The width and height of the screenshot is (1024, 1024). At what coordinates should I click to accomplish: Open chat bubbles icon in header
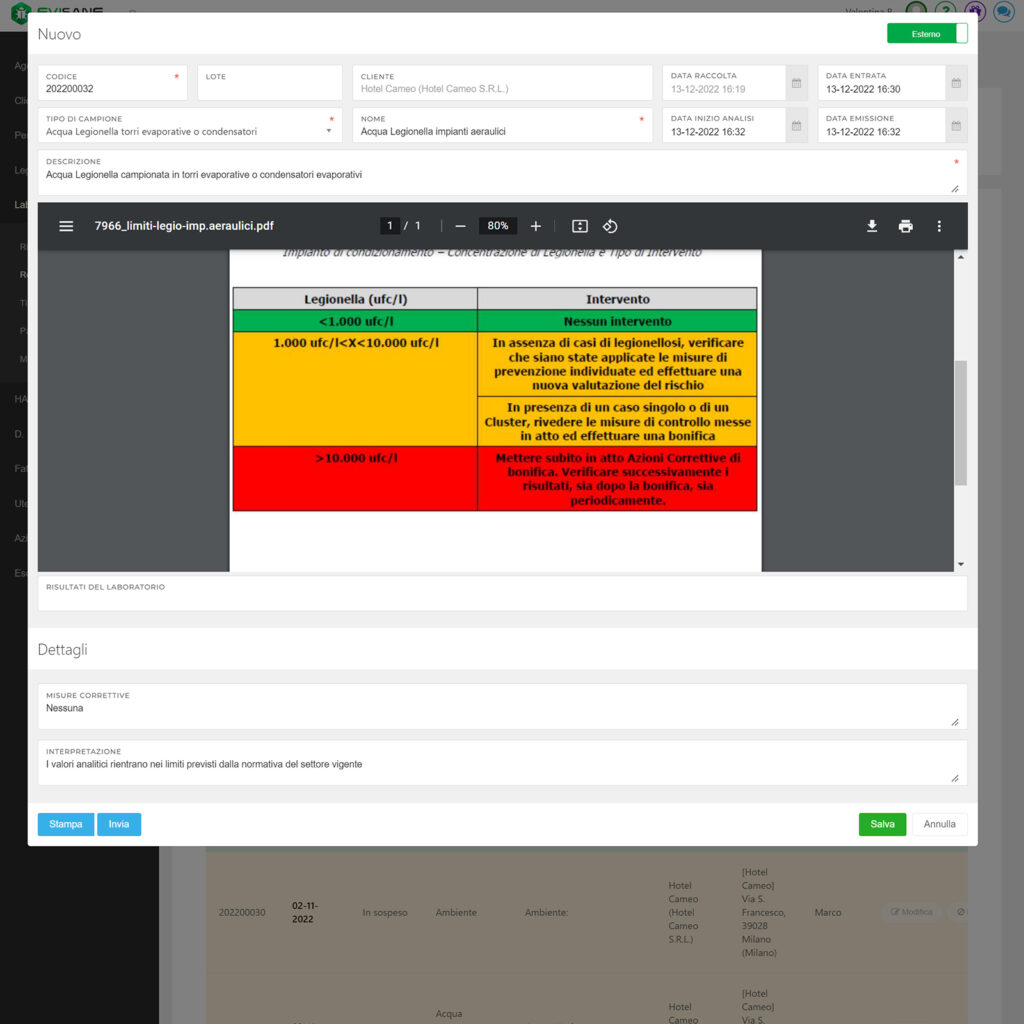(1004, 11)
